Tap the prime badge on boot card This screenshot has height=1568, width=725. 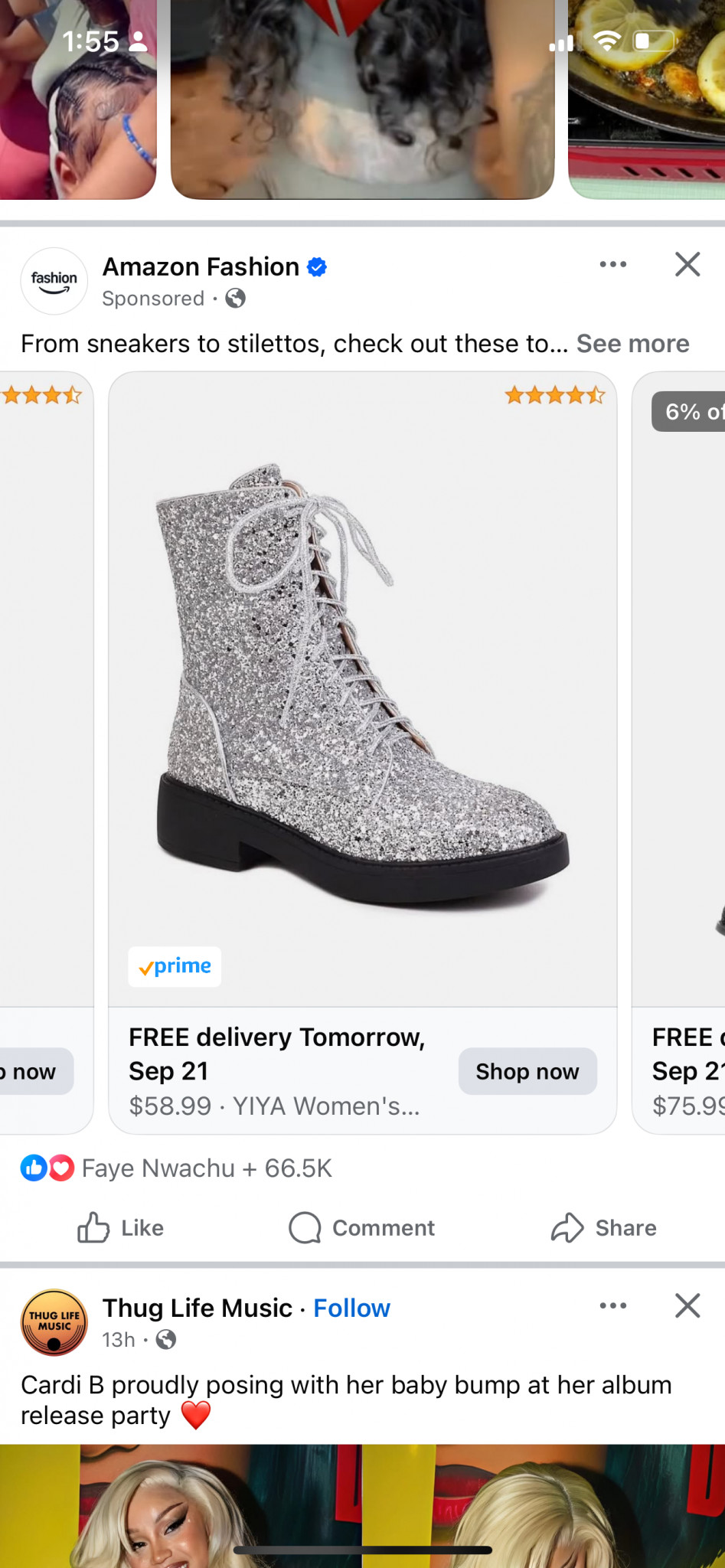[x=175, y=966]
